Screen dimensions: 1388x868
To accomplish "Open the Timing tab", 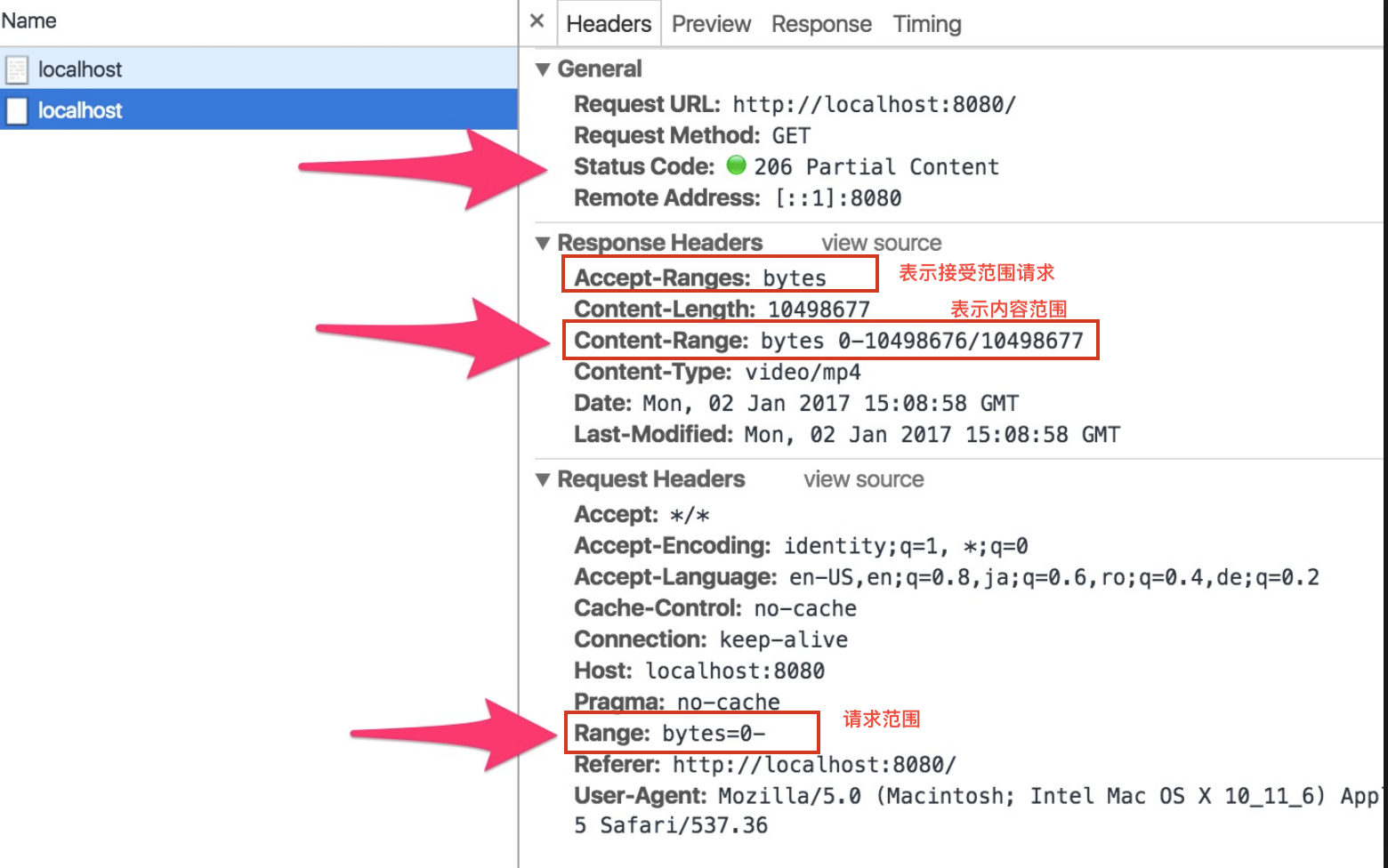I will tap(927, 24).
